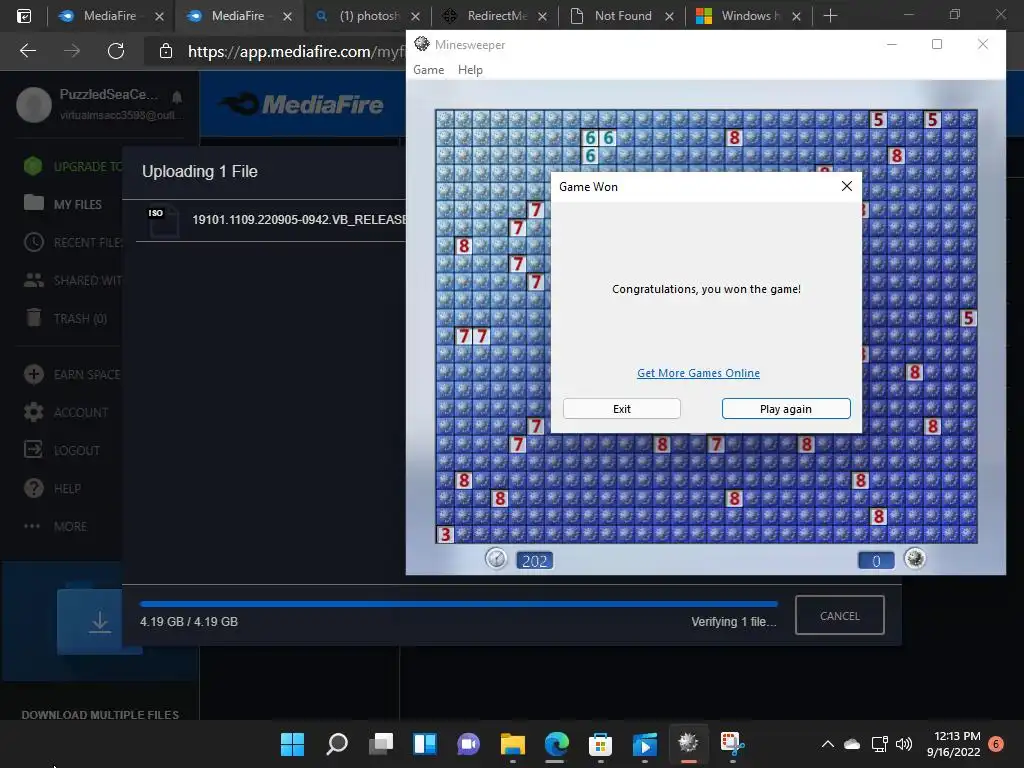Viewport: 1024px width, 768px height.
Task: Open the volume control in system tray
Action: [904, 744]
